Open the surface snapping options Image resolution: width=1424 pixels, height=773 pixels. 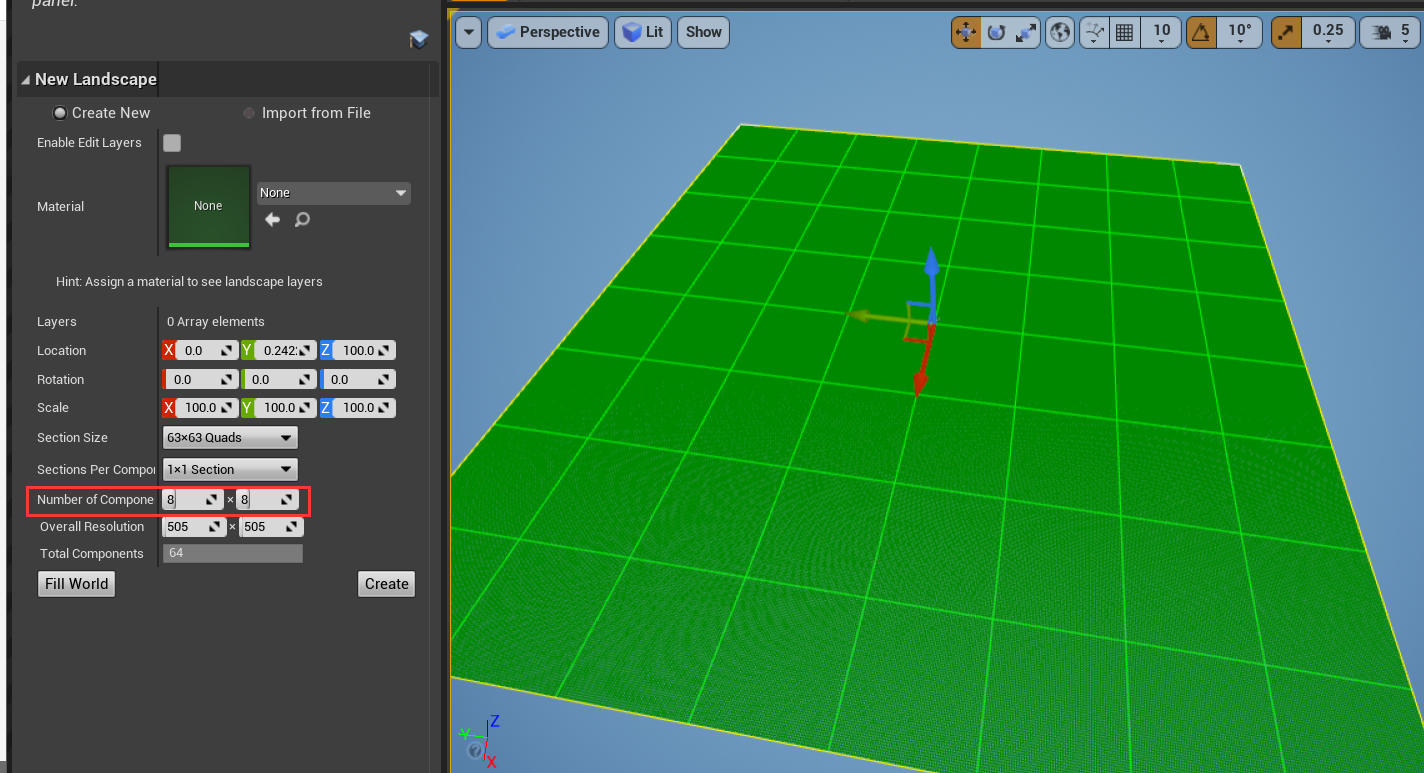[x=1094, y=32]
